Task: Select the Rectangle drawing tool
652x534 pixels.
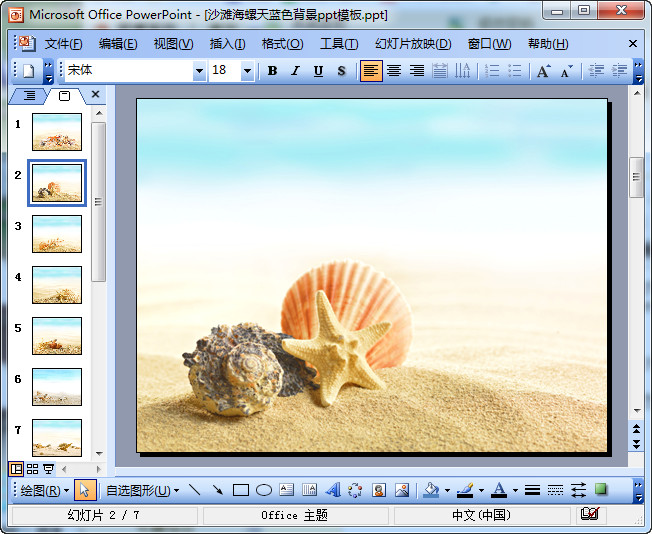Action: coord(240,490)
